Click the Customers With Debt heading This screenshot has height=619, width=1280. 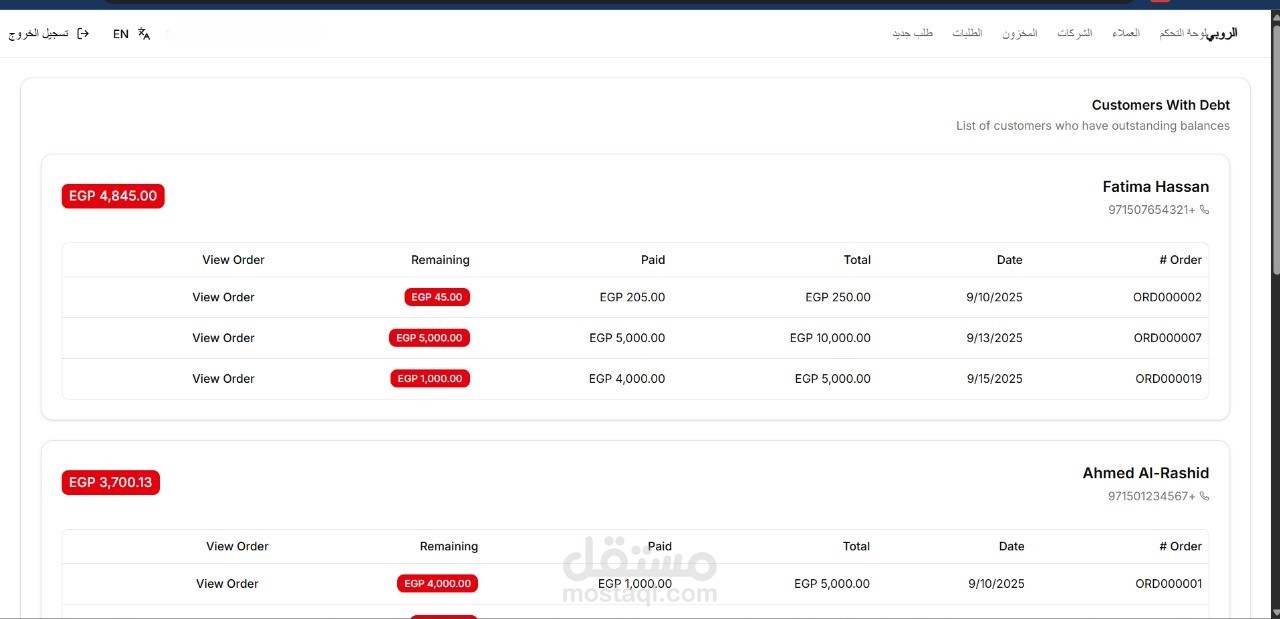[x=1161, y=105]
